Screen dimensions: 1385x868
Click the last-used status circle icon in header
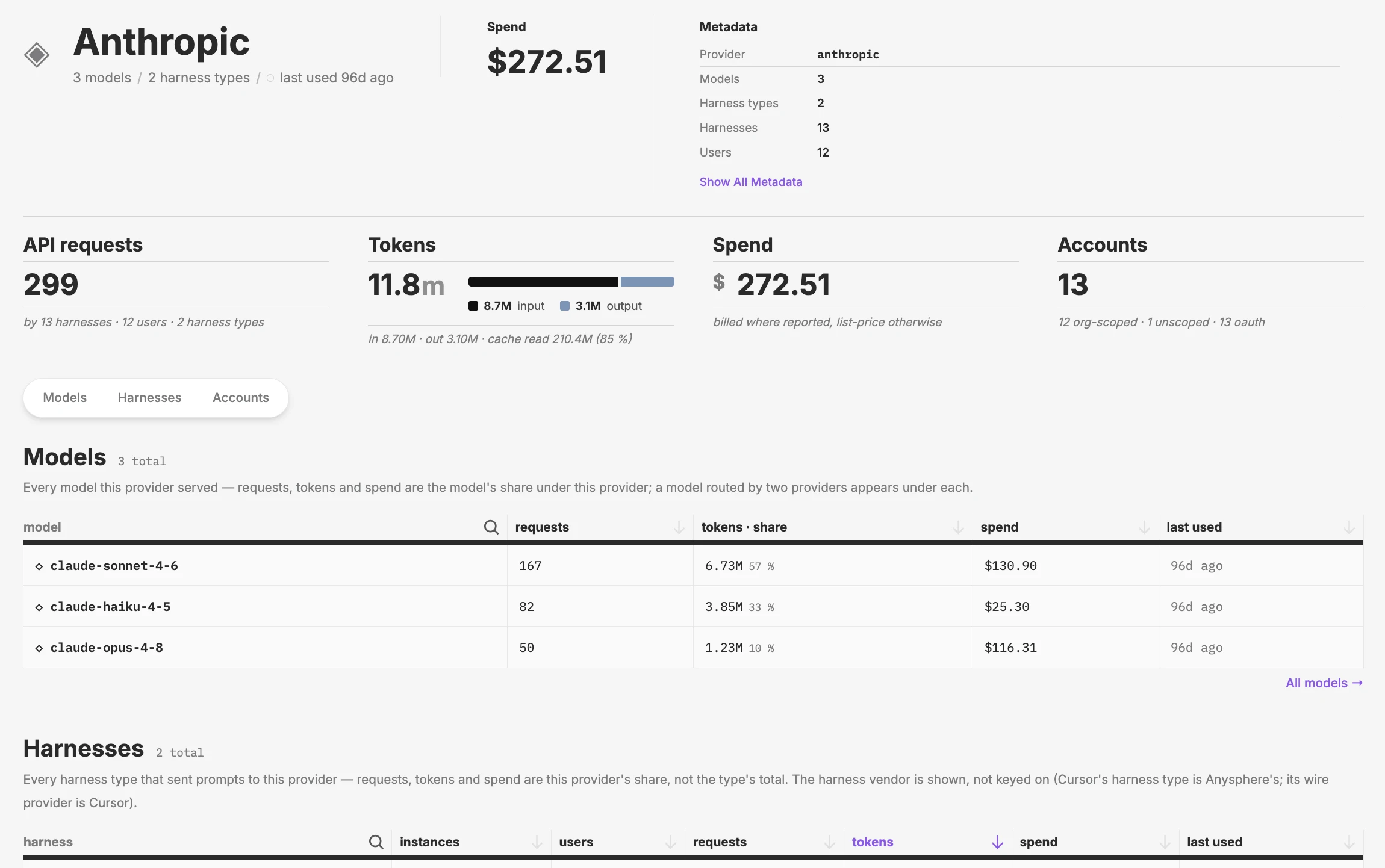[270, 78]
